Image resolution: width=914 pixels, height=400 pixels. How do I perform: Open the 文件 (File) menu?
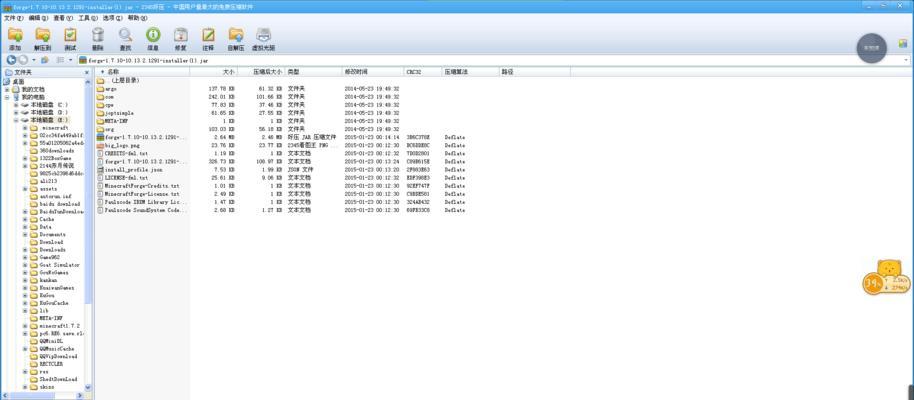[13, 18]
